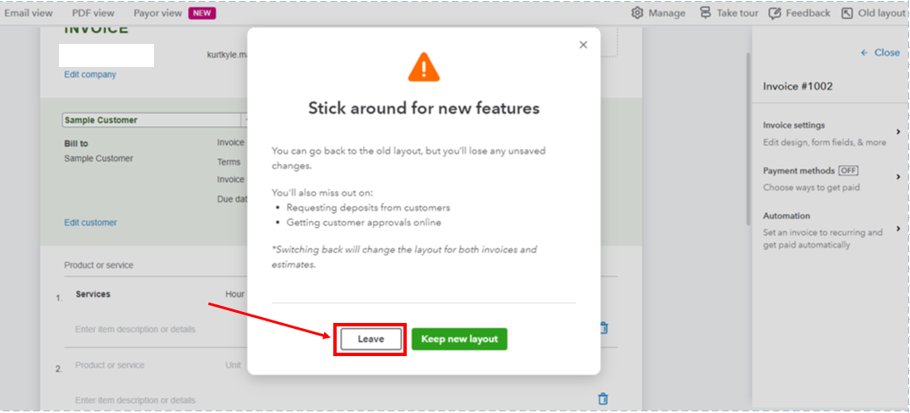Switch to Email view tab
The image size is (910, 413).
tap(29, 13)
